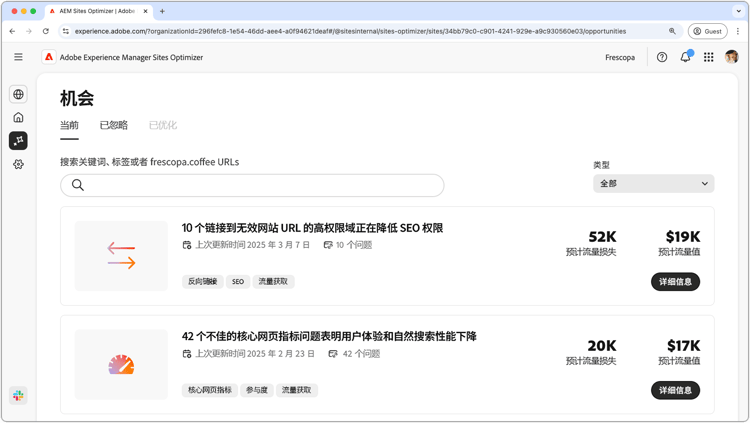This screenshot has height=423, width=750.
Task: Click the 参与度 tag
Action: click(257, 390)
